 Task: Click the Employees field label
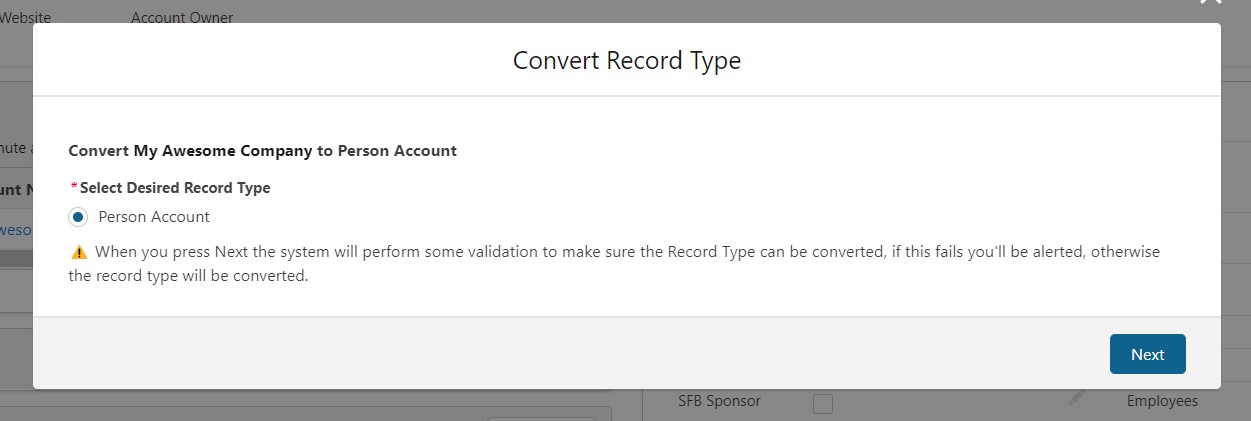coord(1162,401)
